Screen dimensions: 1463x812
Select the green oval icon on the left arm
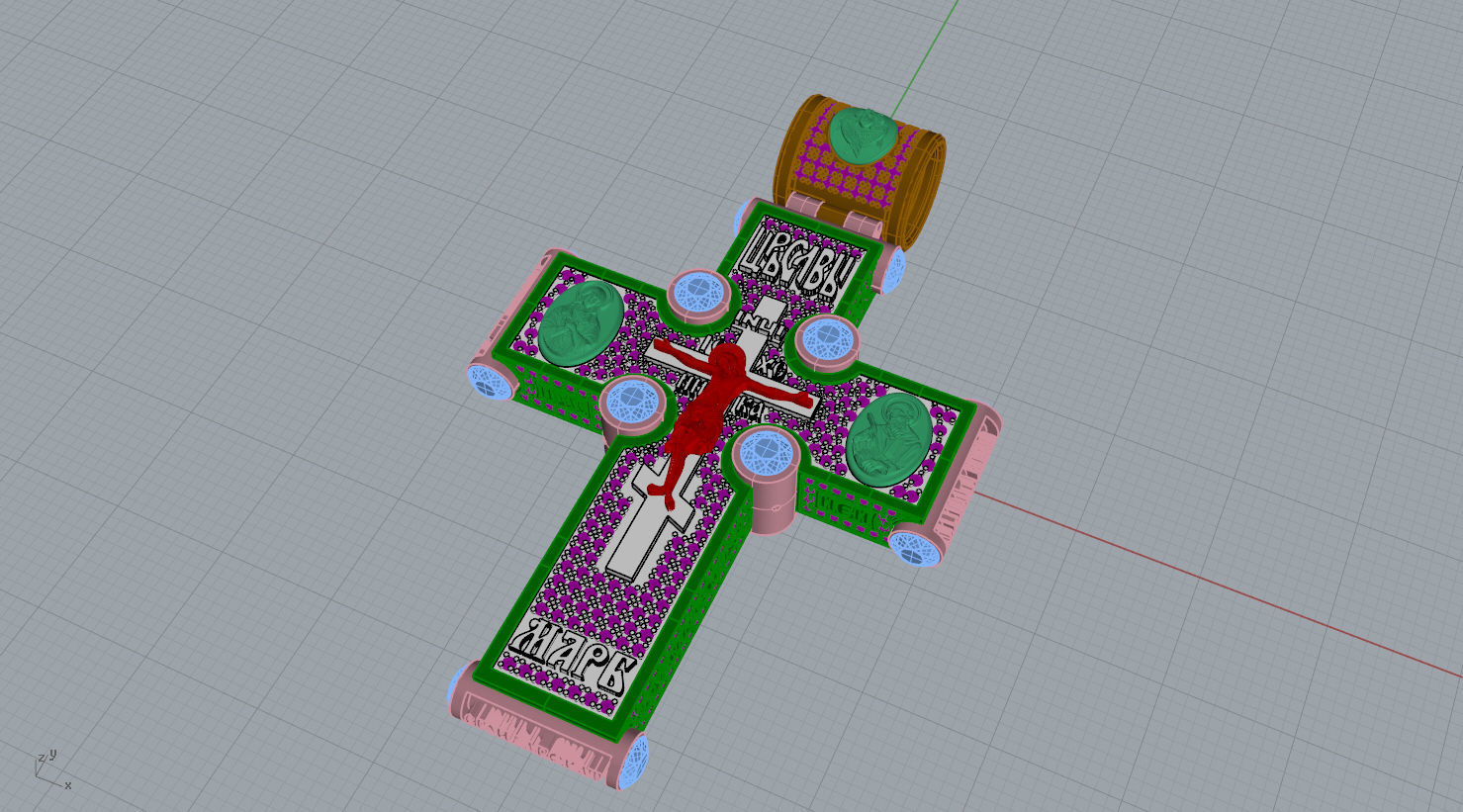582,321
